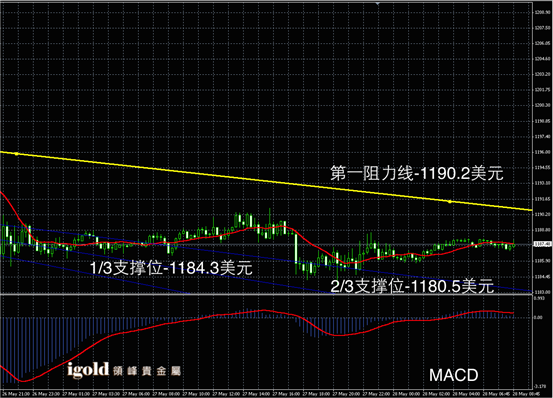Screen dimensions: 553x398
Task: Select the yellow trendline's left anchor point
Action: [x=17, y=154]
